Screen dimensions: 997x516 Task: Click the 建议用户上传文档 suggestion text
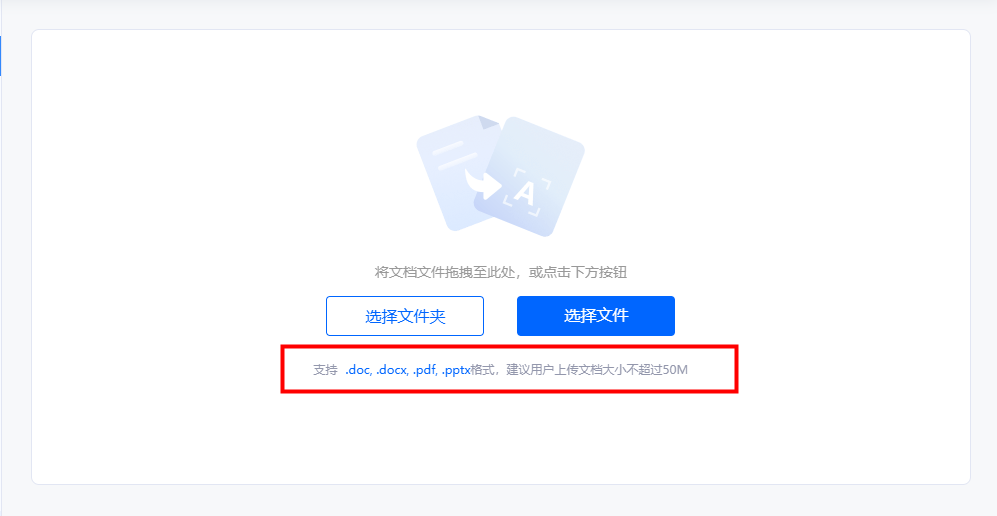click(x=549, y=370)
